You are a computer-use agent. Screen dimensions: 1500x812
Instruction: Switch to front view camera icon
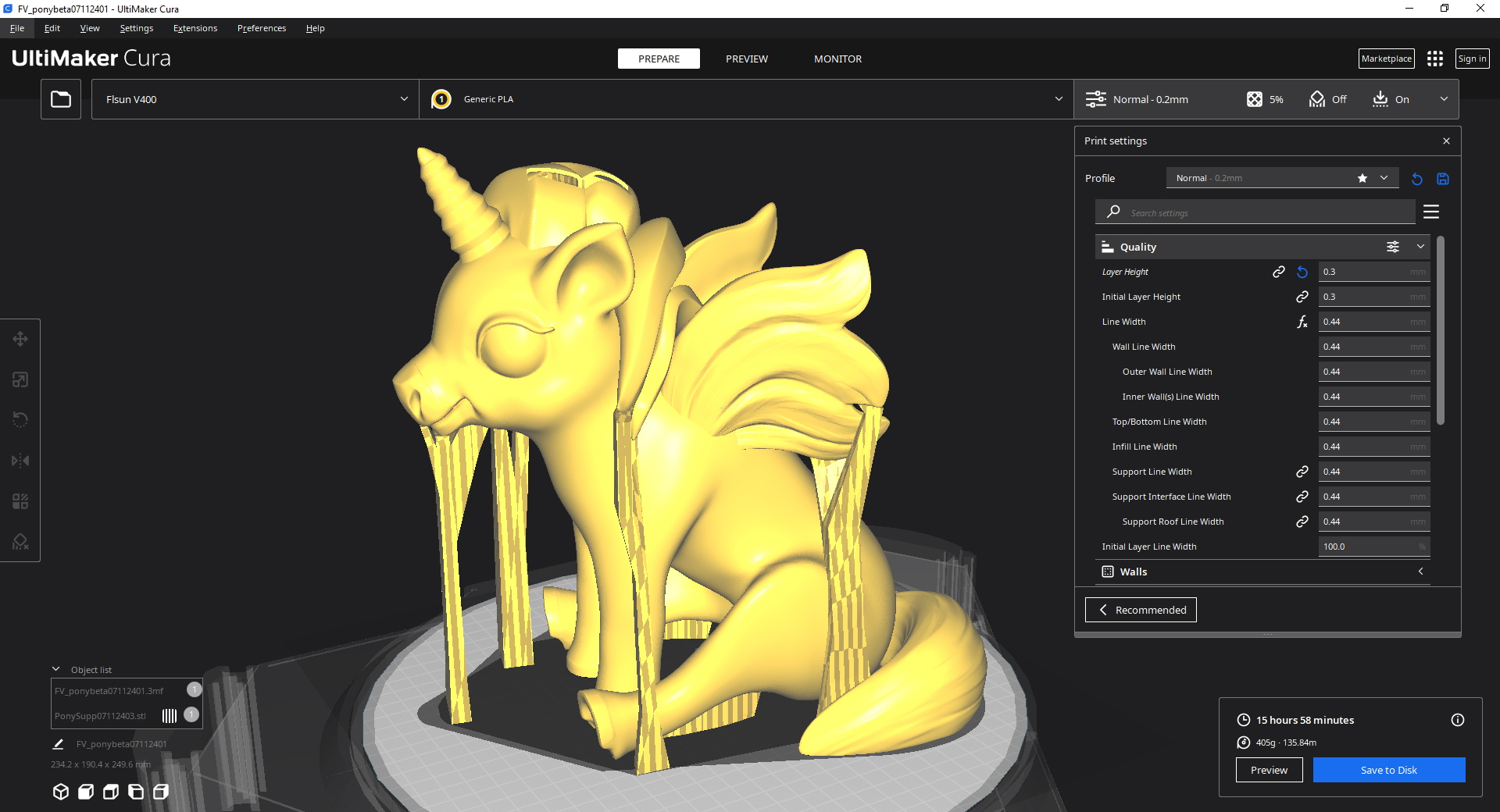[86, 792]
